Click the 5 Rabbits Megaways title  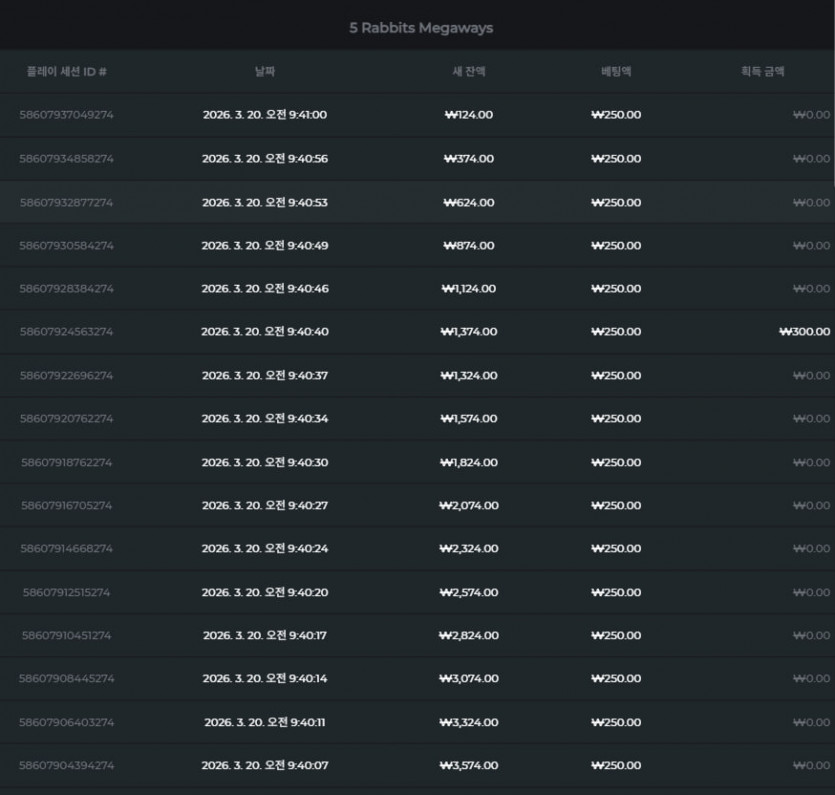(x=421, y=28)
